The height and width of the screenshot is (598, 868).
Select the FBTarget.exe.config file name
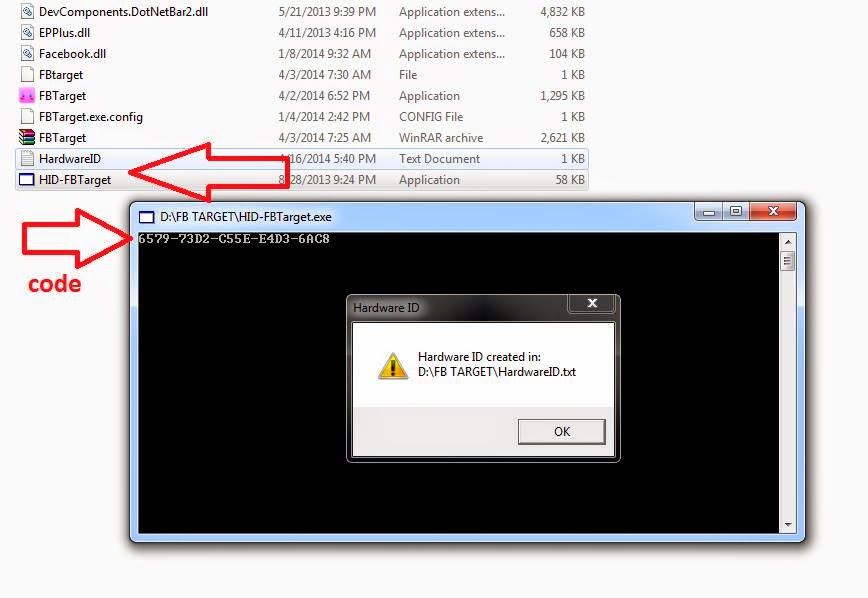click(x=91, y=117)
